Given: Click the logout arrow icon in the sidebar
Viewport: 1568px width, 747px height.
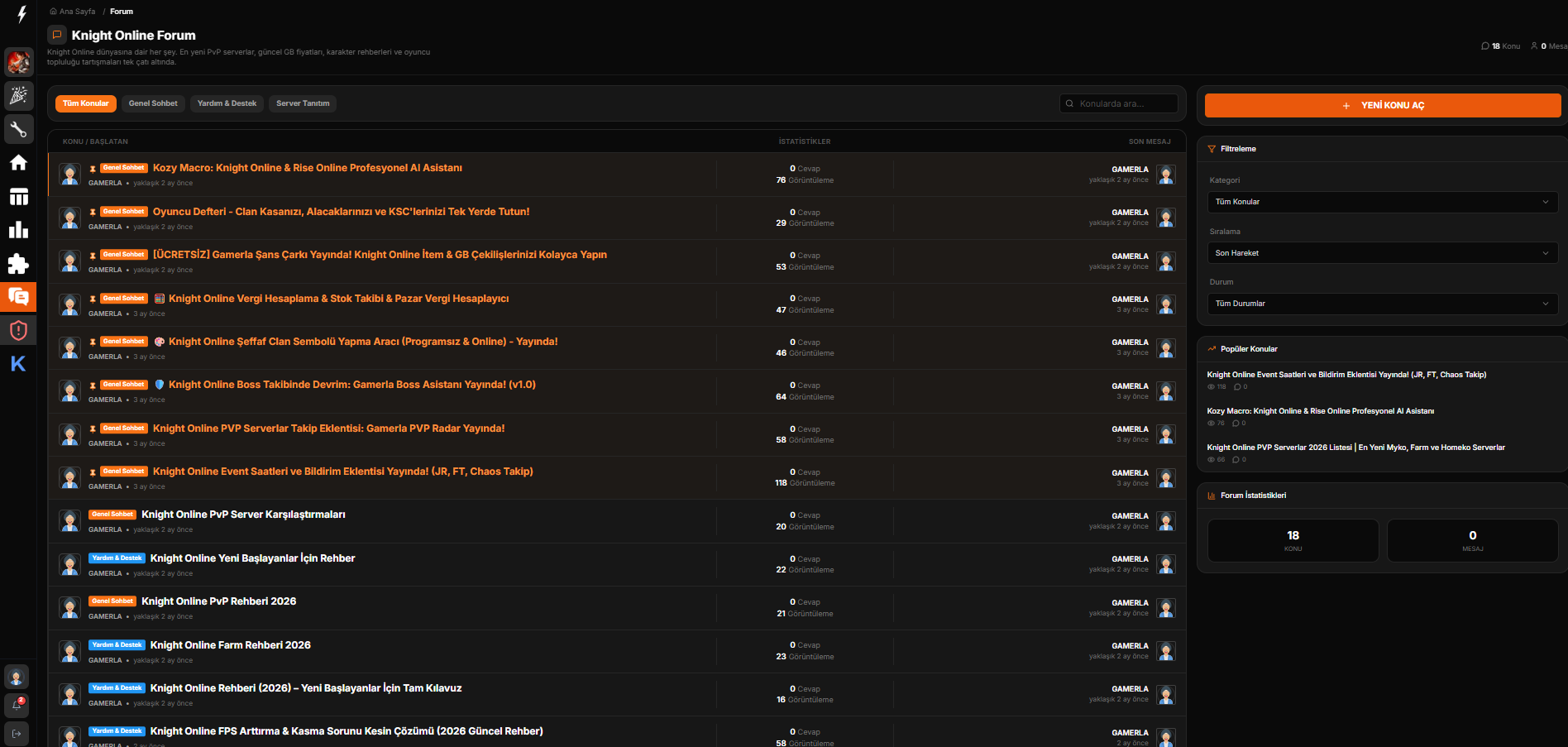Looking at the screenshot, I should tap(17, 734).
